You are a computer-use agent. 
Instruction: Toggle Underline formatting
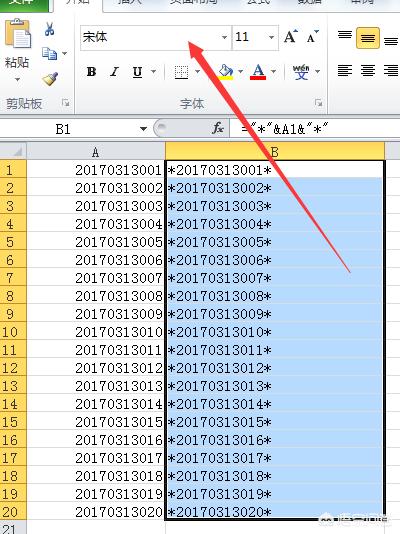[137, 72]
